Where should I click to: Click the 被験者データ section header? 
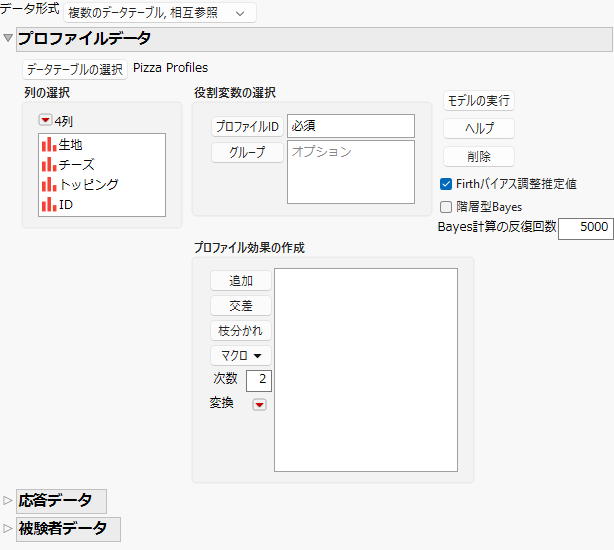coord(68,529)
